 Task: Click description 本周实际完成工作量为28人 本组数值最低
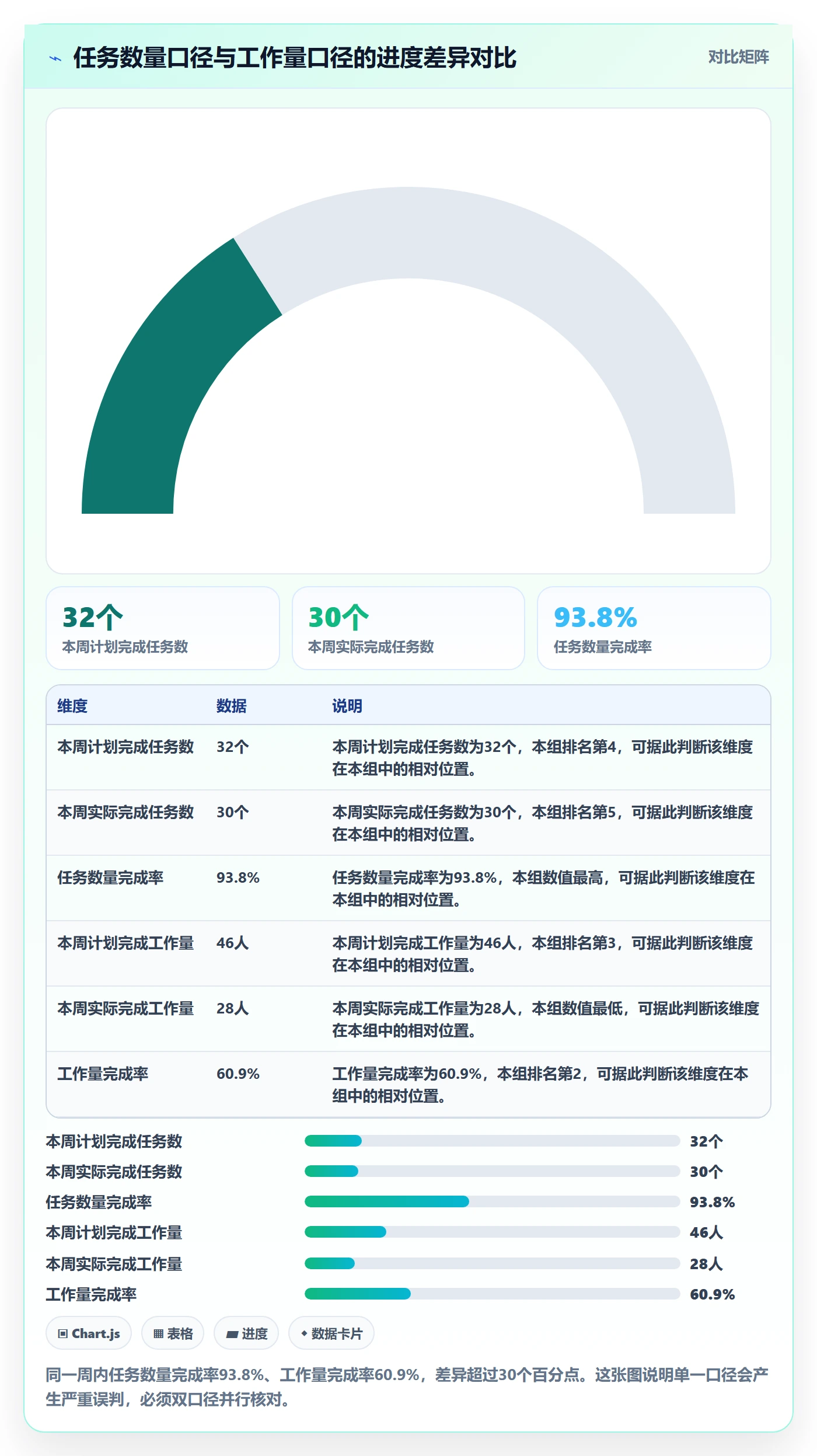point(546,1019)
